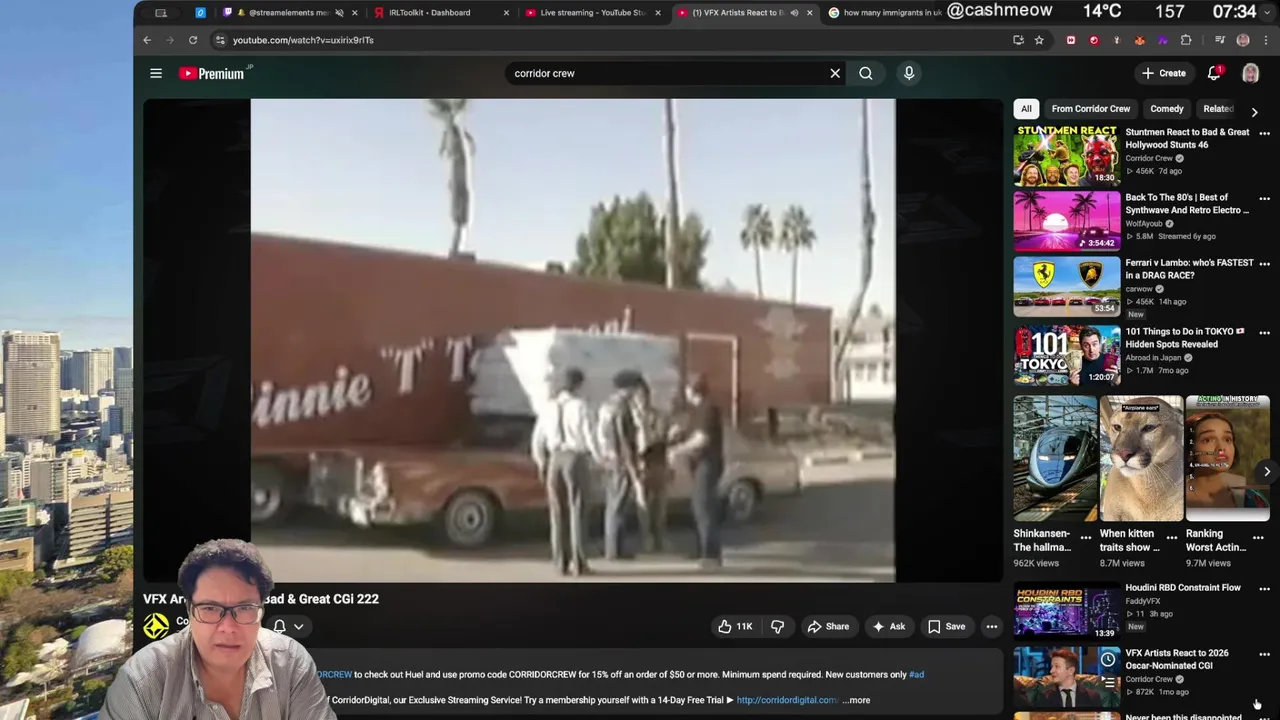The width and height of the screenshot is (1280, 720).
Task: Open the 'When kitten traits show' Short
Action: pos(1141,458)
